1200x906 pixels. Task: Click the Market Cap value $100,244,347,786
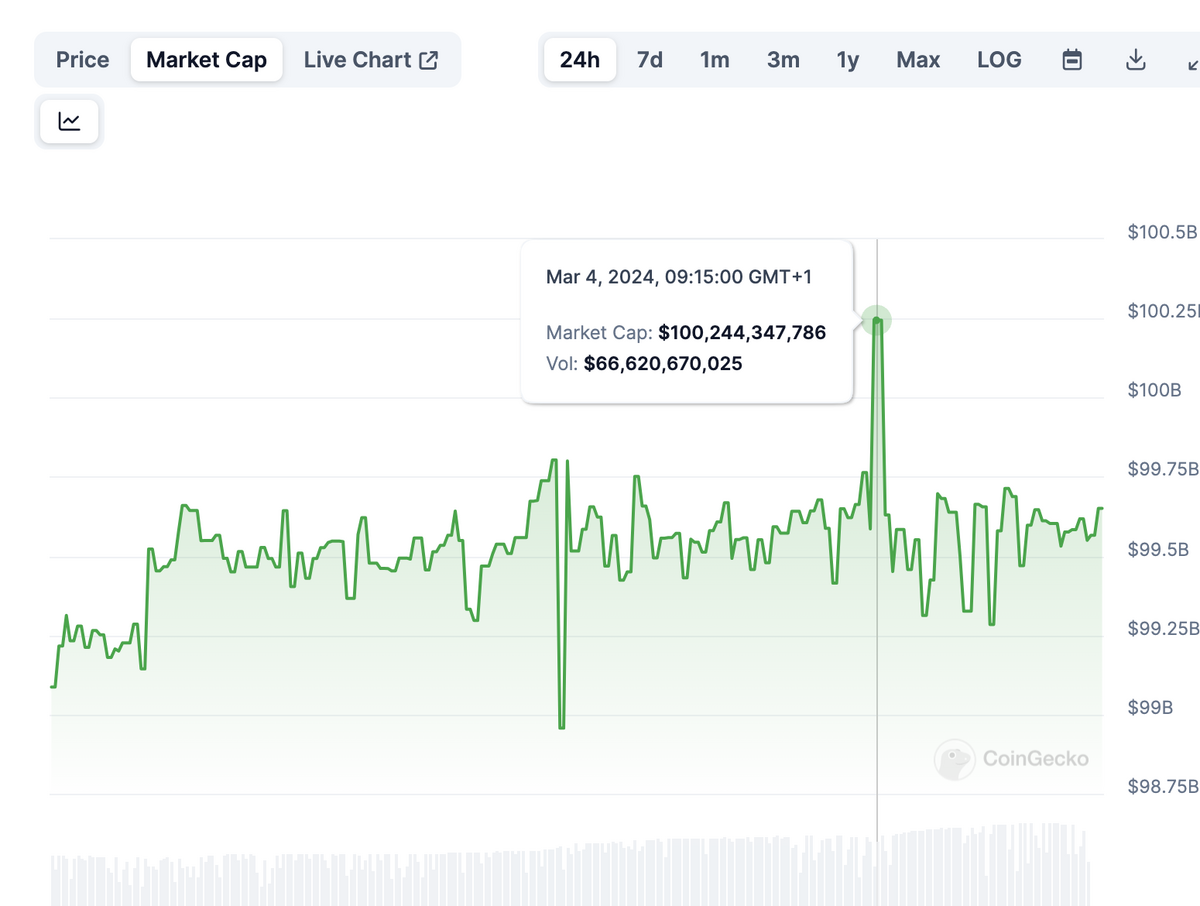tap(742, 333)
